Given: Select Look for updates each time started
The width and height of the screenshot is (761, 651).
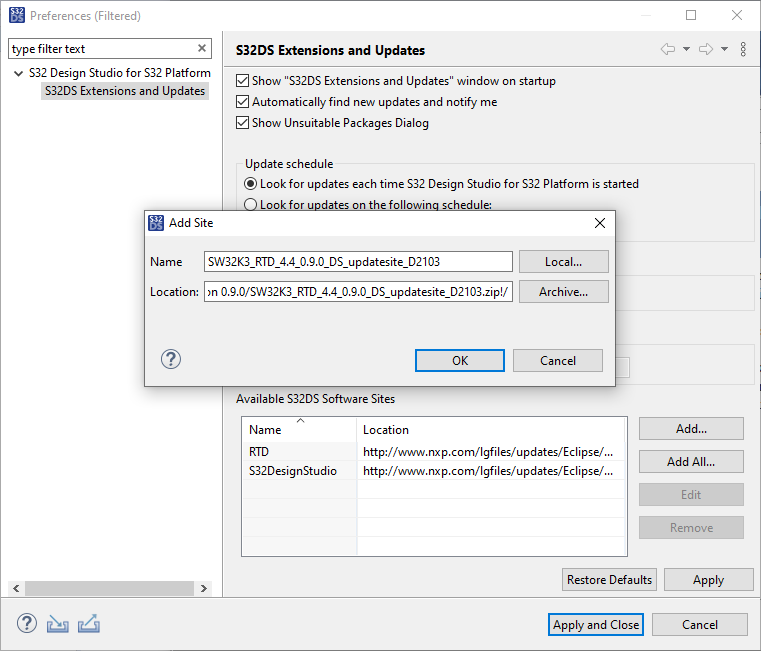Looking at the screenshot, I should (x=250, y=184).
